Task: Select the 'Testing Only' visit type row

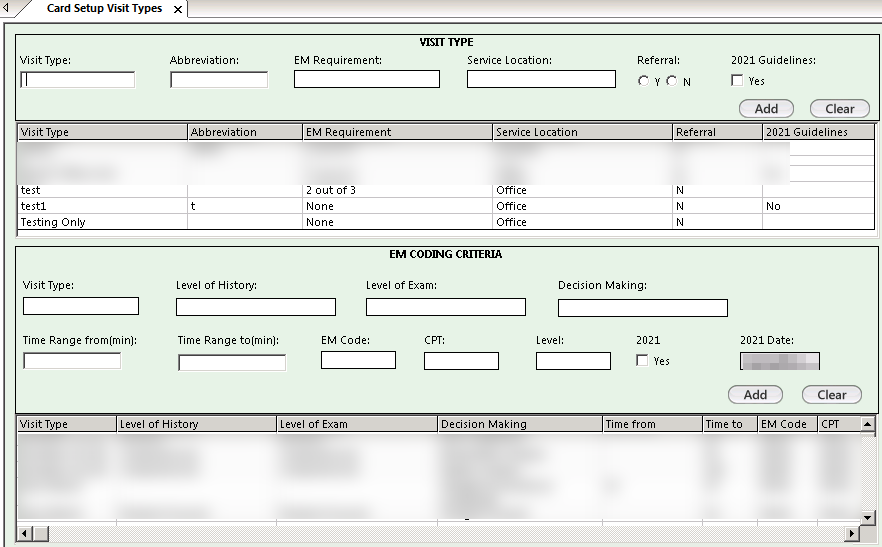Action: tap(446, 222)
